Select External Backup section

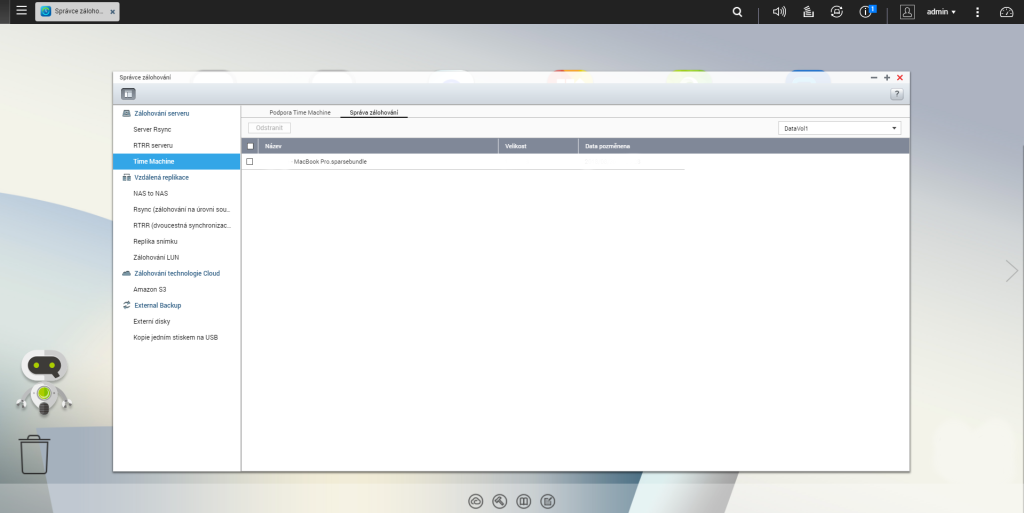157,305
